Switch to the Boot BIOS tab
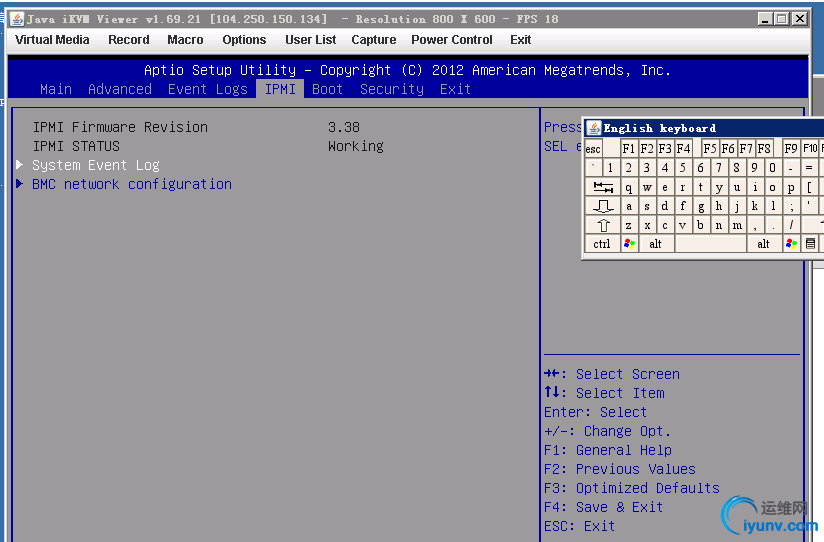Image resolution: width=824 pixels, height=542 pixels. point(327,89)
